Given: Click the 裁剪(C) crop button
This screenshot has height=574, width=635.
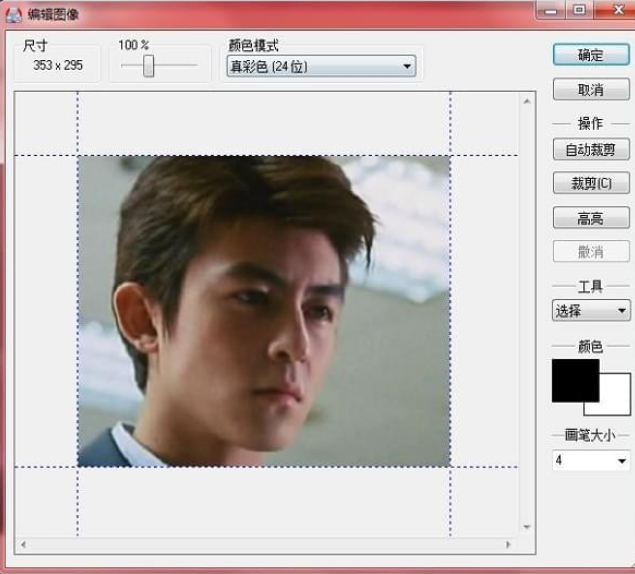Looking at the screenshot, I should tap(591, 183).
